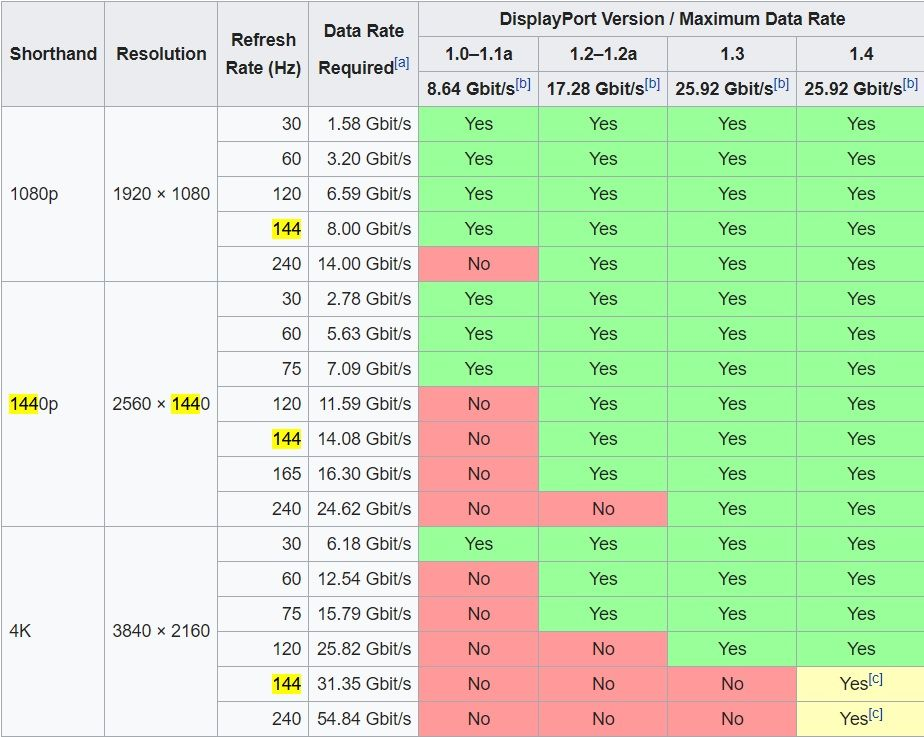Select the 3840 × 2160 resolution cell

click(161, 631)
